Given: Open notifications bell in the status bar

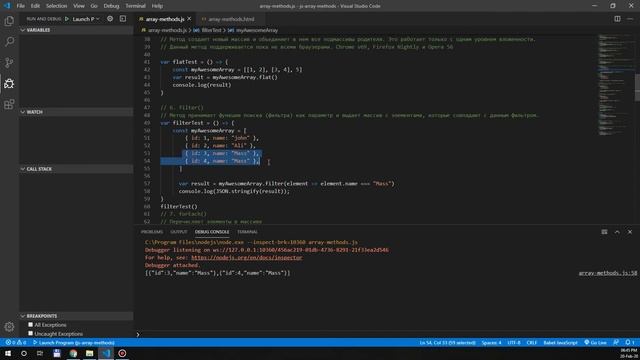Looking at the screenshot, I should [x=630, y=342].
